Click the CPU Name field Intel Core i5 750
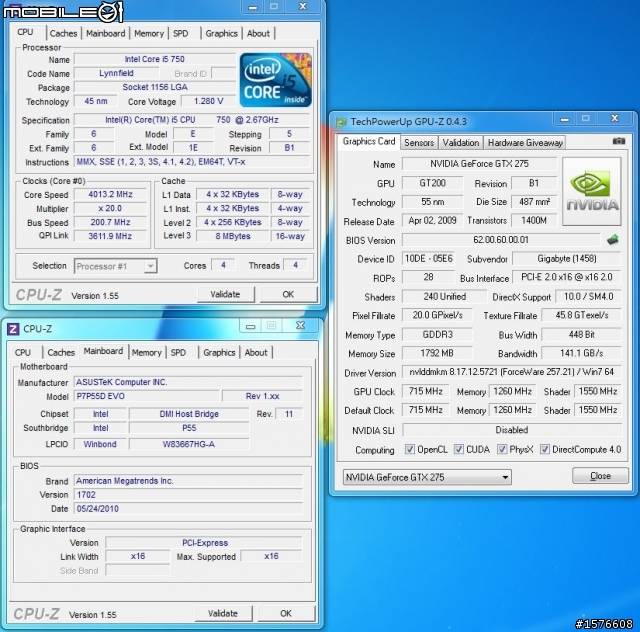Image resolution: width=640 pixels, height=632 pixels. click(155, 59)
